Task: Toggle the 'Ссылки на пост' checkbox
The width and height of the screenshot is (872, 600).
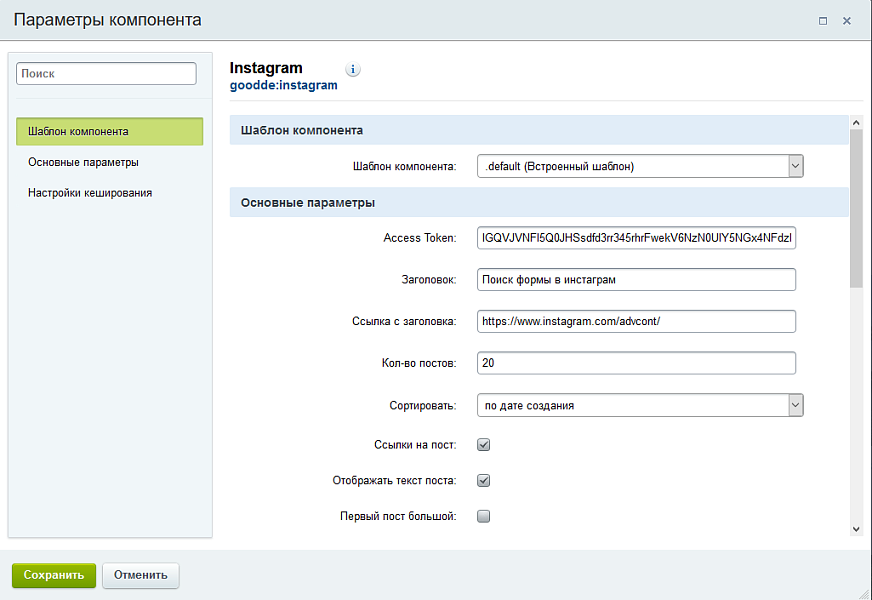Action: 483,444
